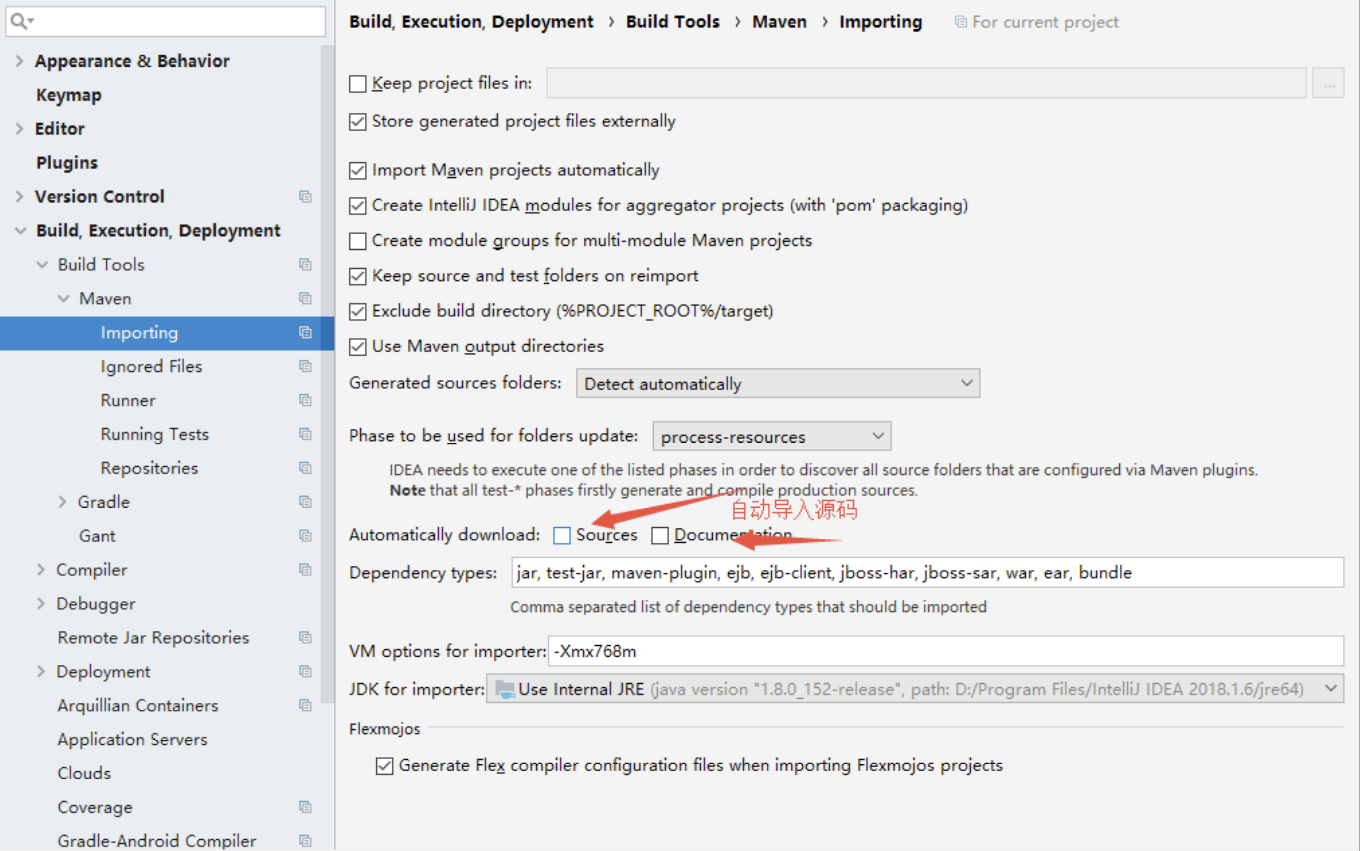The image size is (1360, 851).
Task: Click project-level icon on Arquillian Containers row
Action: pyautogui.click(x=305, y=706)
